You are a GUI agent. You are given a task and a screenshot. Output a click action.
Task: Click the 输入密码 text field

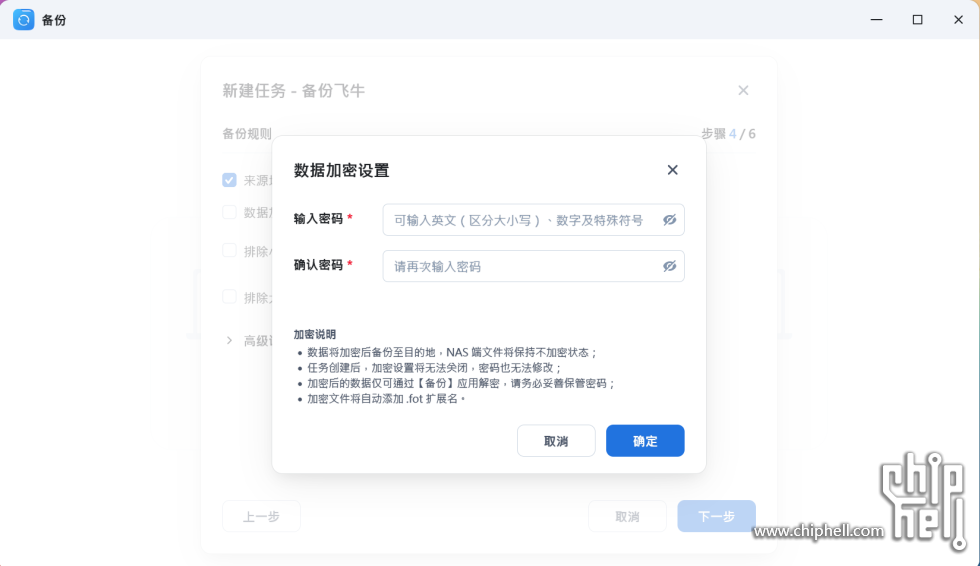tap(520, 220)
